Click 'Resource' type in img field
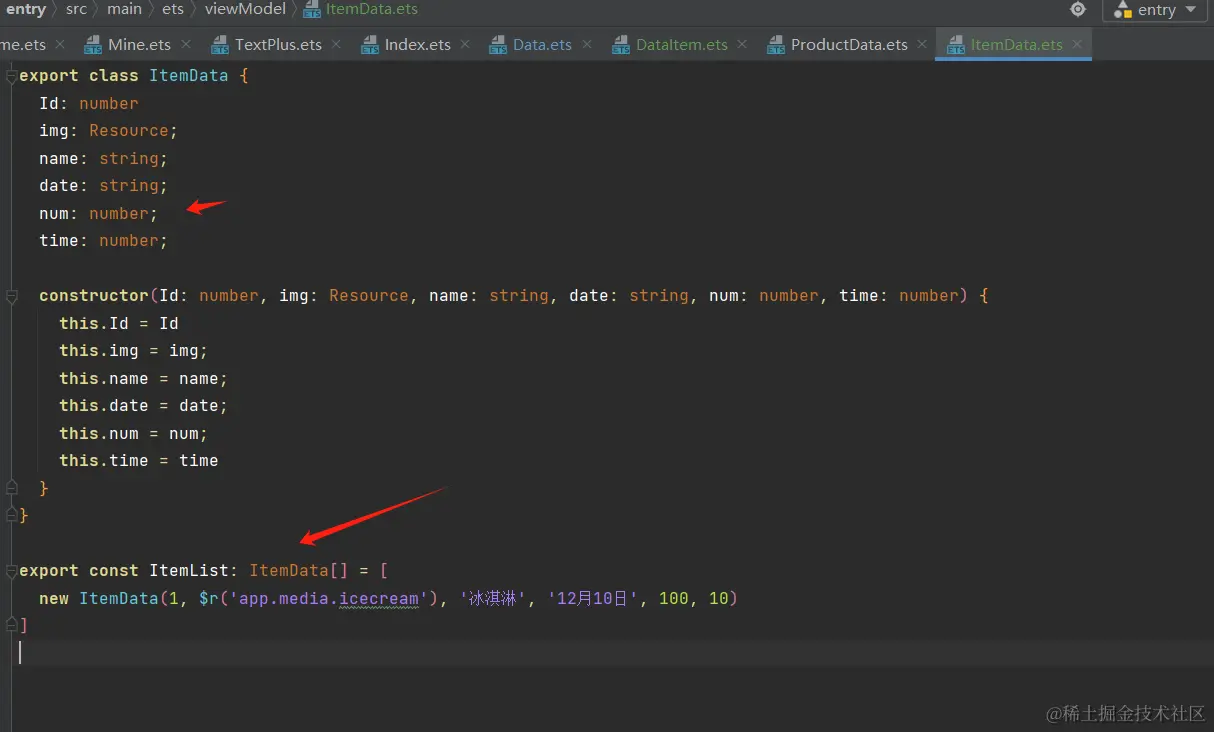 pos(129,131)
